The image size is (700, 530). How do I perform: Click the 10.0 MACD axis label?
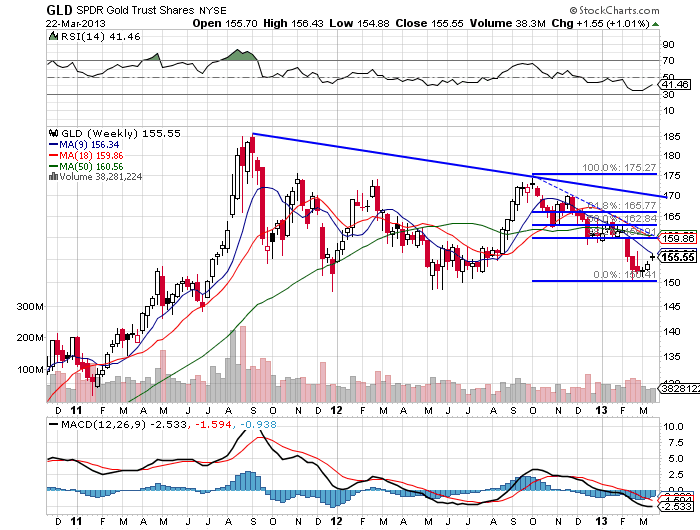click(673, 426)
